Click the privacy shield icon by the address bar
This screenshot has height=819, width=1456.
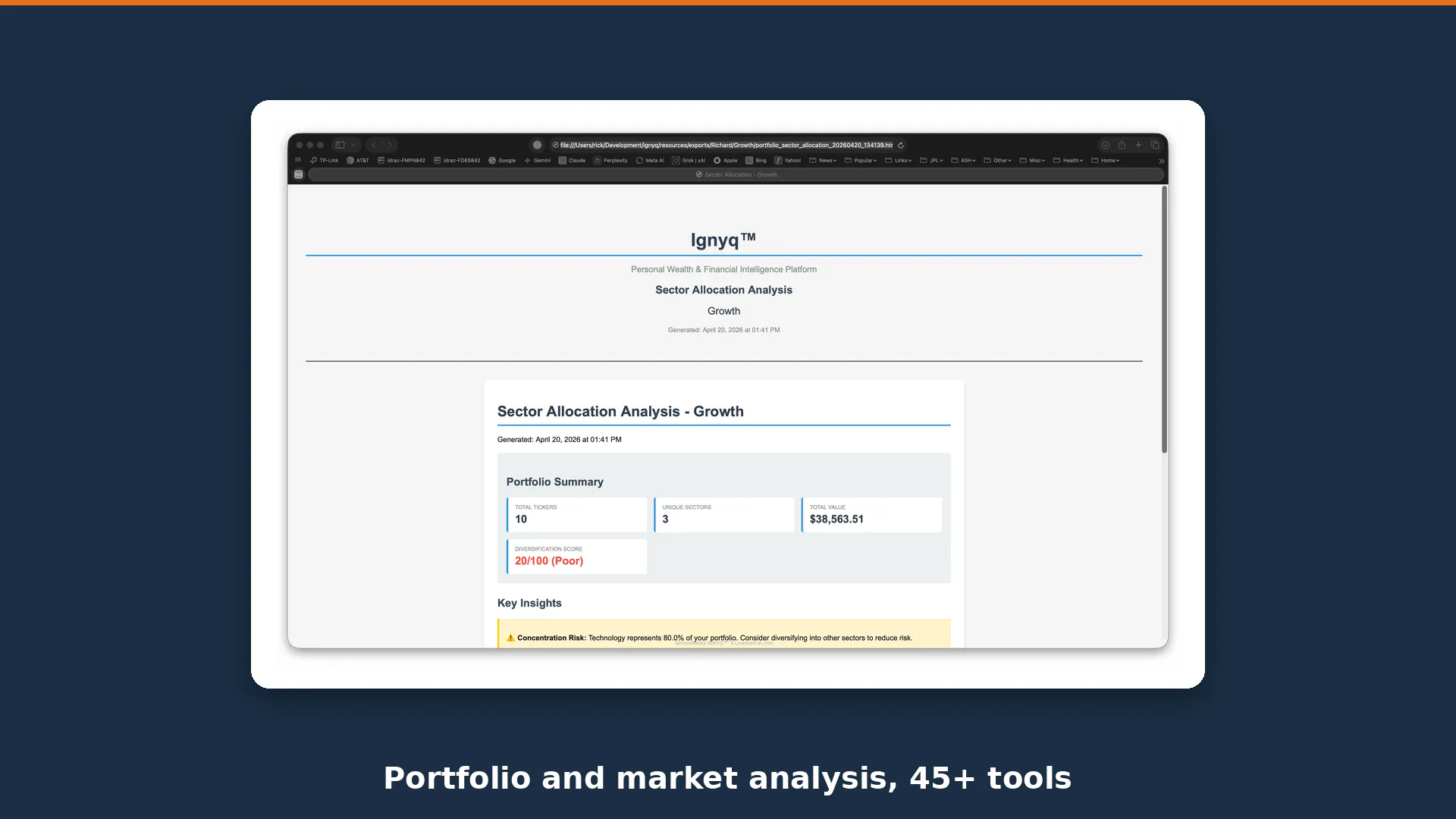[x=537, y=145]
